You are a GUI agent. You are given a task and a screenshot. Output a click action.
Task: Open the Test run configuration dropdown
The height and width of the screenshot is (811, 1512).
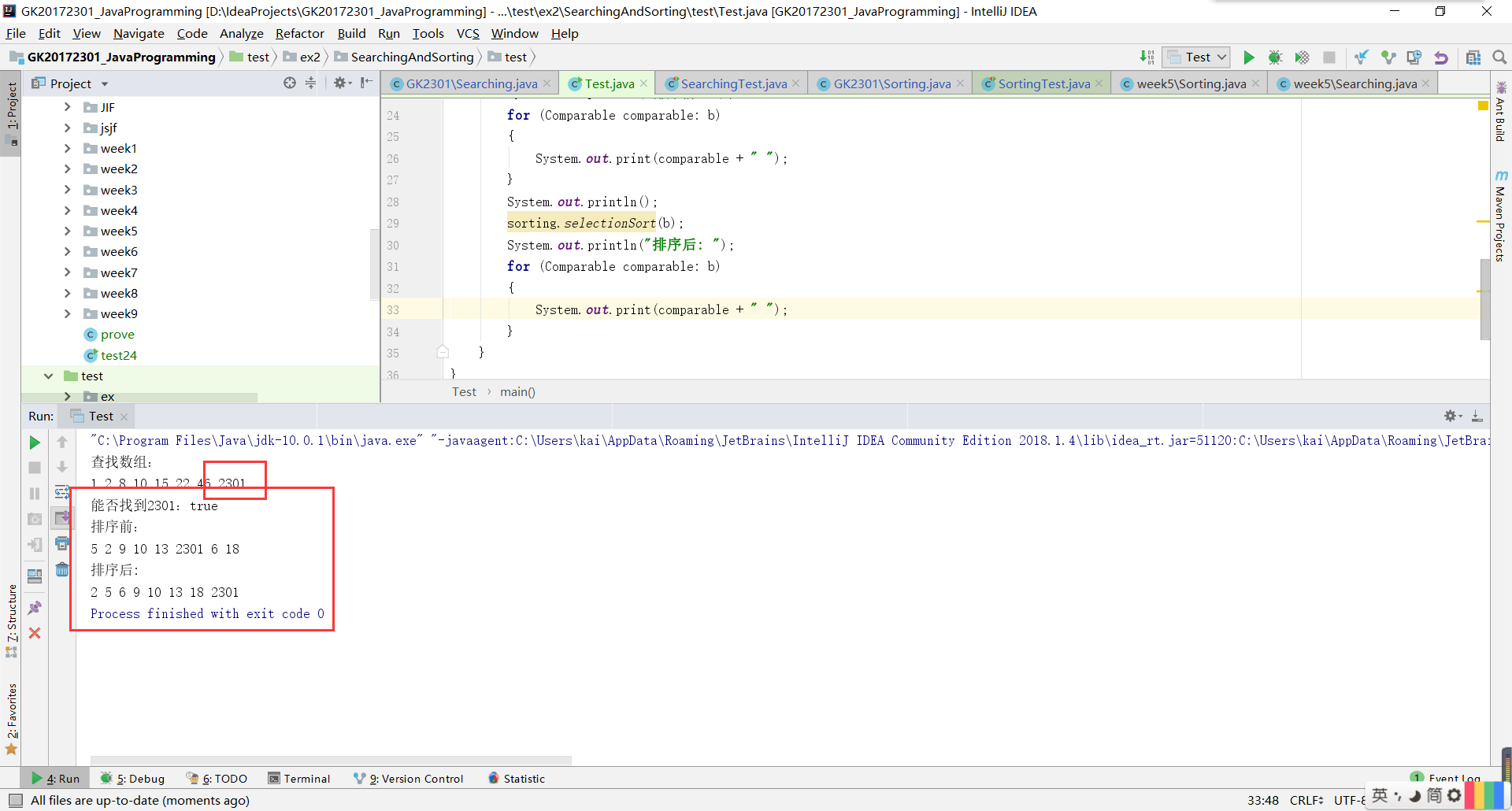coord(1196,57)
